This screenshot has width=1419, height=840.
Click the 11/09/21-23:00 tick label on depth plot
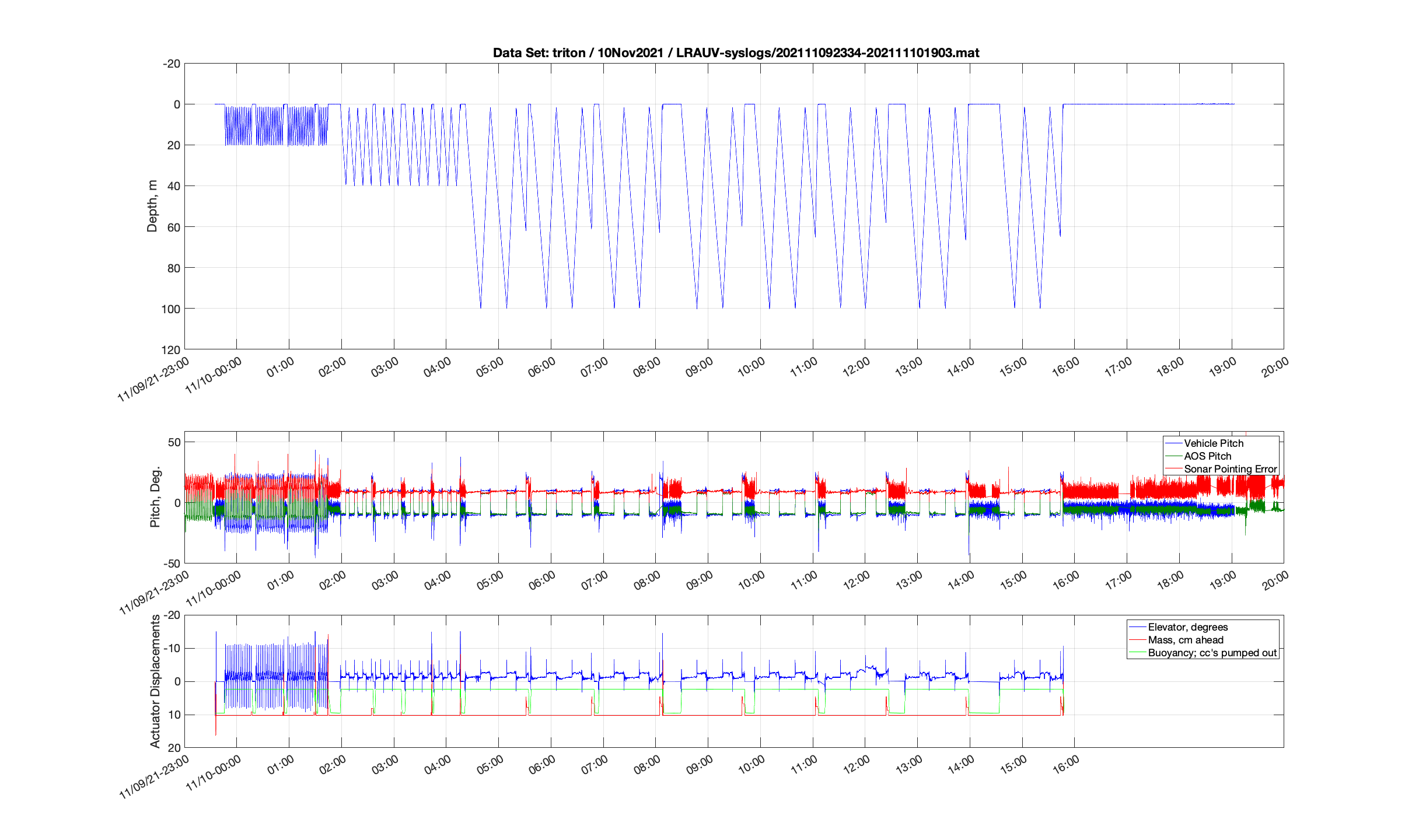click(154, 379)
